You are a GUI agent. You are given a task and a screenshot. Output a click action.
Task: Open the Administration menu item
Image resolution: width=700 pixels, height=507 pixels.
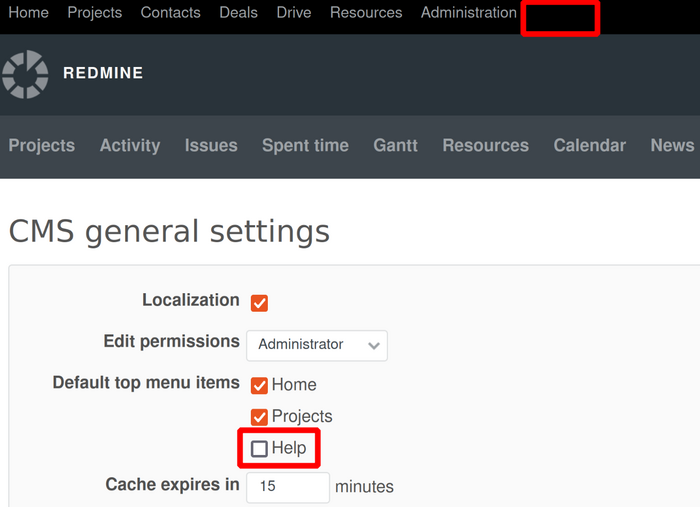(x=468, y=13)
